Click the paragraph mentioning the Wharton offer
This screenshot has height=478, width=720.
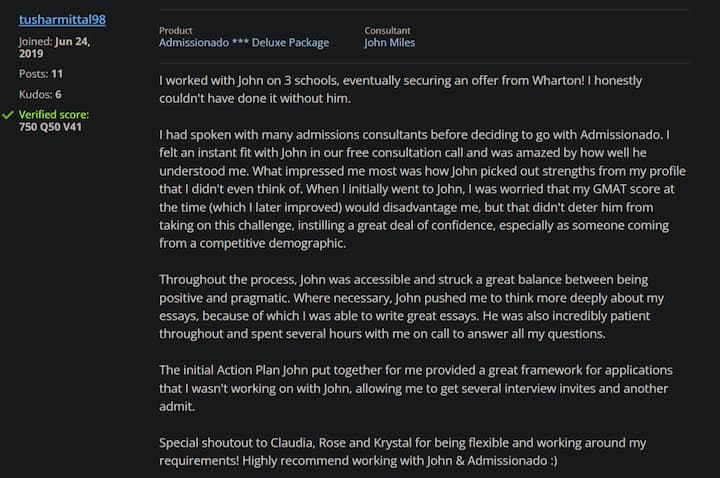pyautogui.click(x=400, y=89)
